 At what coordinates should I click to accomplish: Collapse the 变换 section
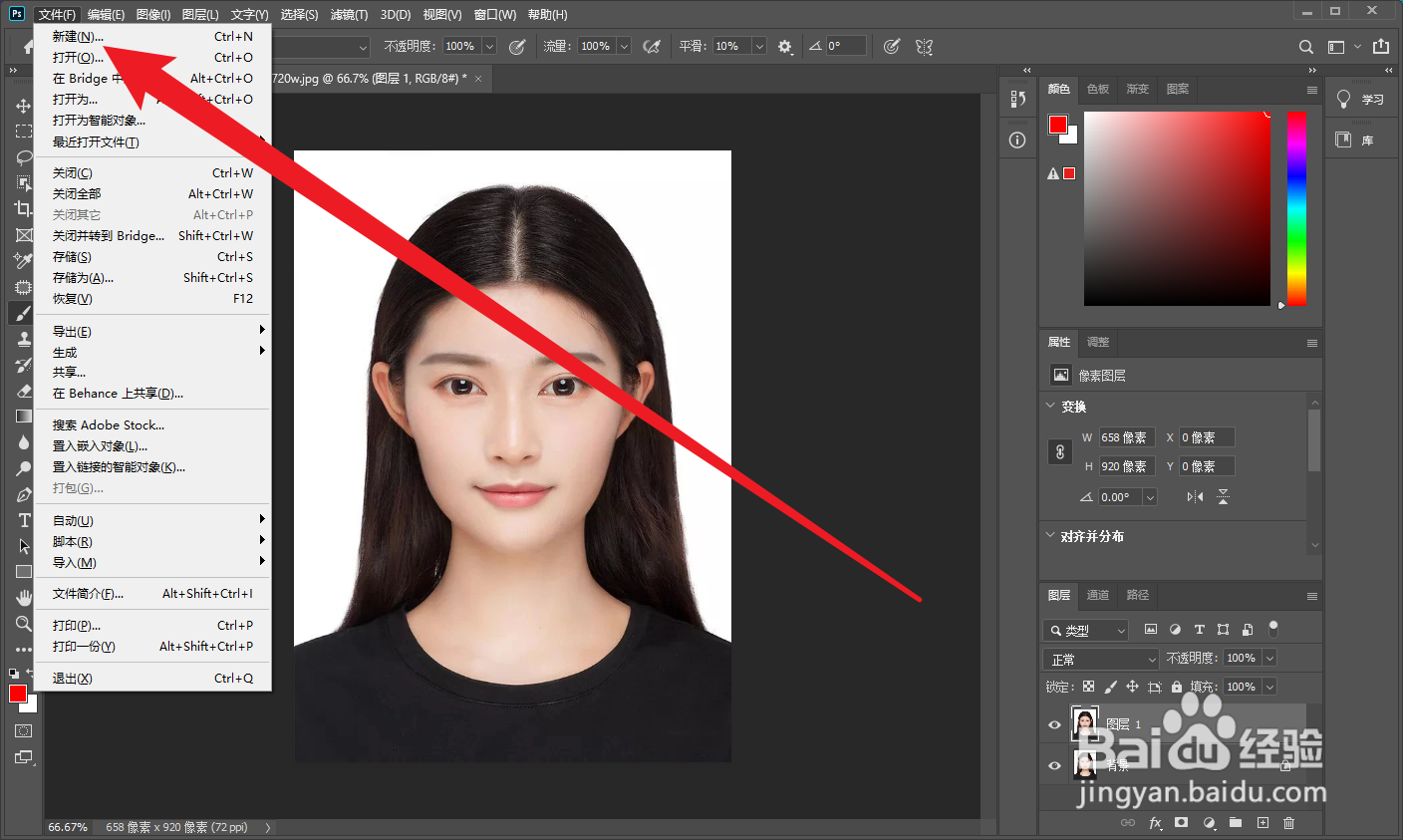pos(1050,407)
